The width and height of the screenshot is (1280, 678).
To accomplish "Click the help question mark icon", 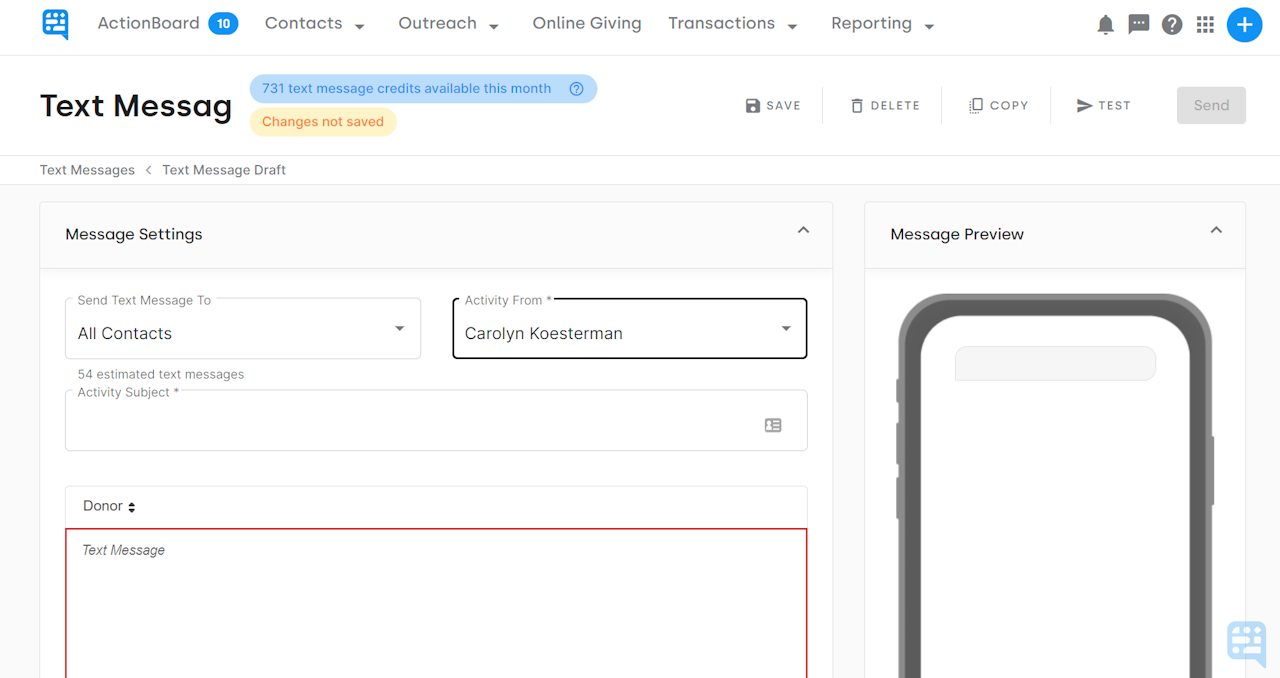I will click(1172, 24).
